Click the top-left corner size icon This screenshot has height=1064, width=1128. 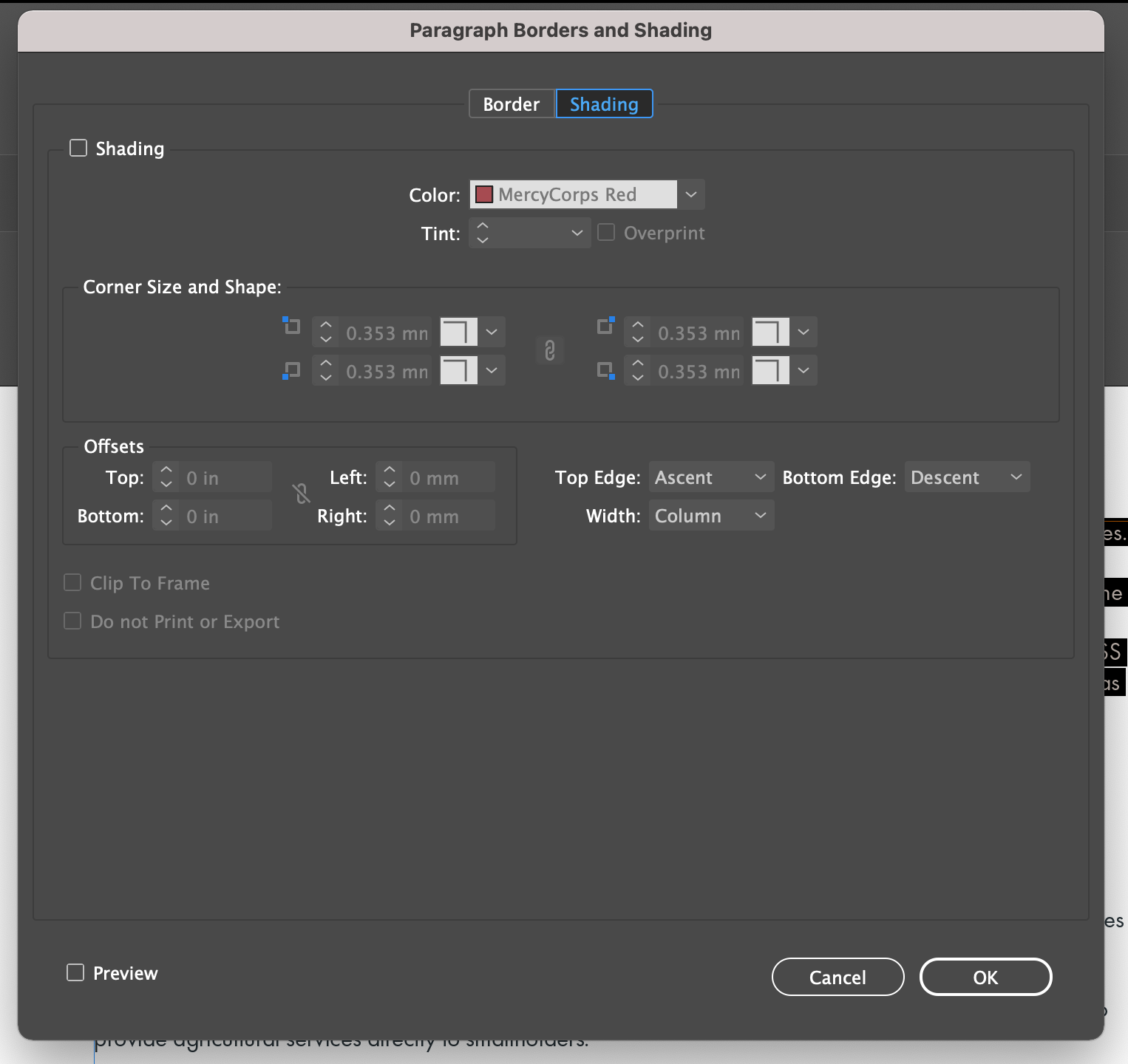point(292,326)
